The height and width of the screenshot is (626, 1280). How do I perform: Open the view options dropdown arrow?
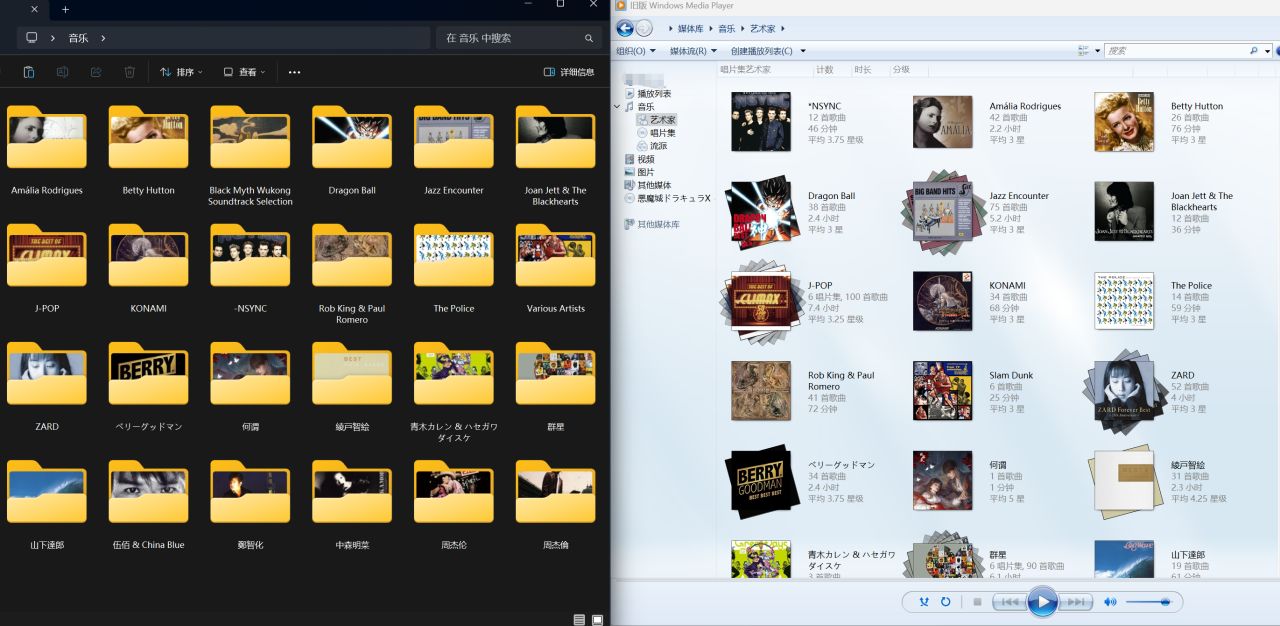pos(1097,50)
